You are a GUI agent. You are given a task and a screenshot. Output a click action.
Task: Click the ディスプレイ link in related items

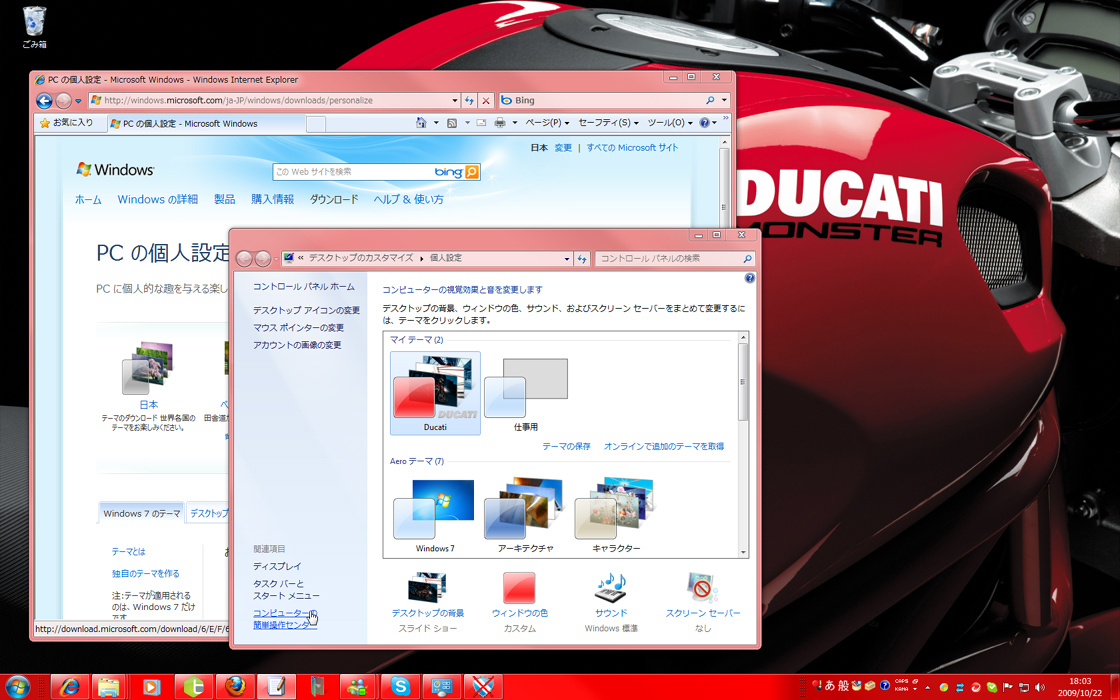[277, 566]
